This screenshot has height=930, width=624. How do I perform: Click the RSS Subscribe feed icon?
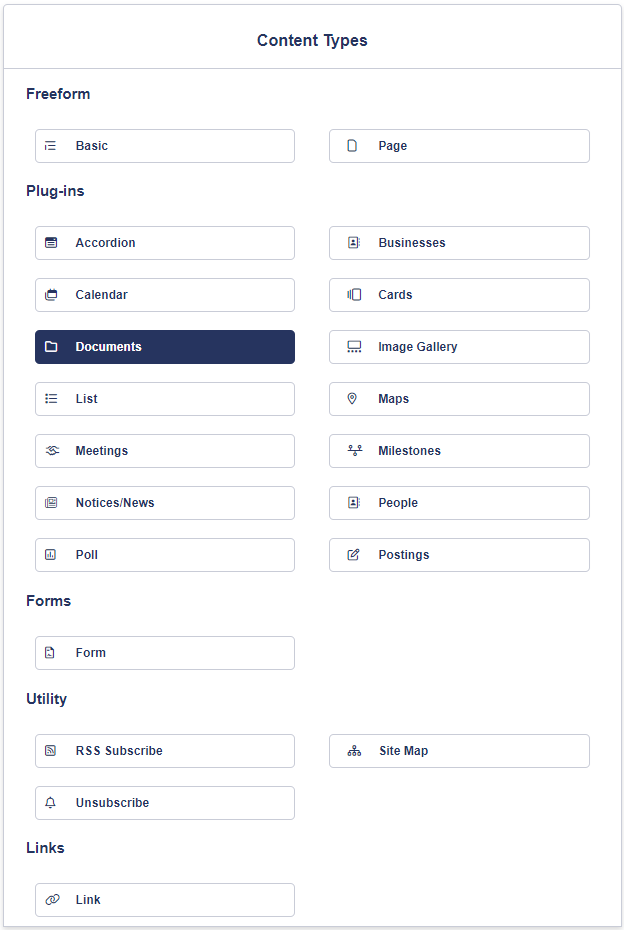(x=52, y=751)
